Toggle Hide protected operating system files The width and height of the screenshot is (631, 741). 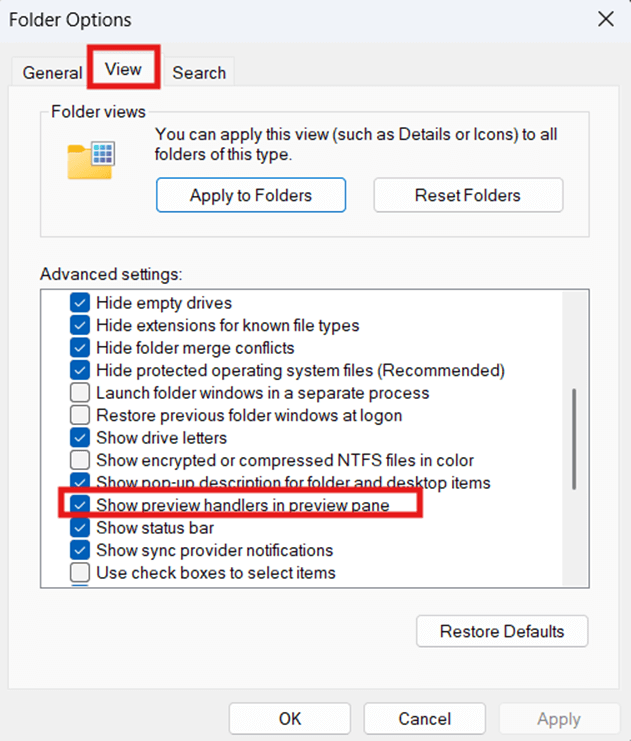pos(80,370)
